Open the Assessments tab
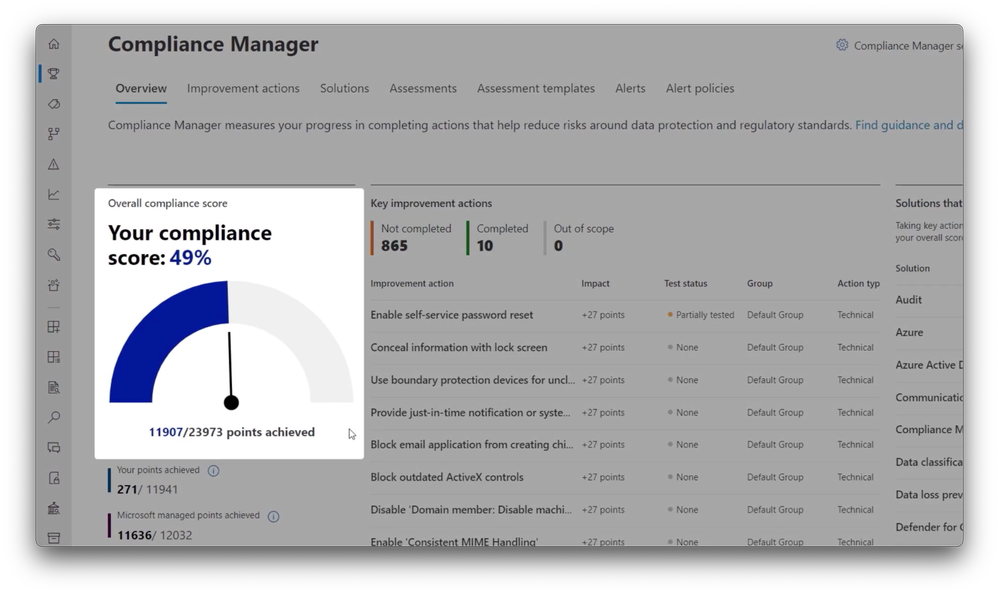 click(x=423, y=89)
